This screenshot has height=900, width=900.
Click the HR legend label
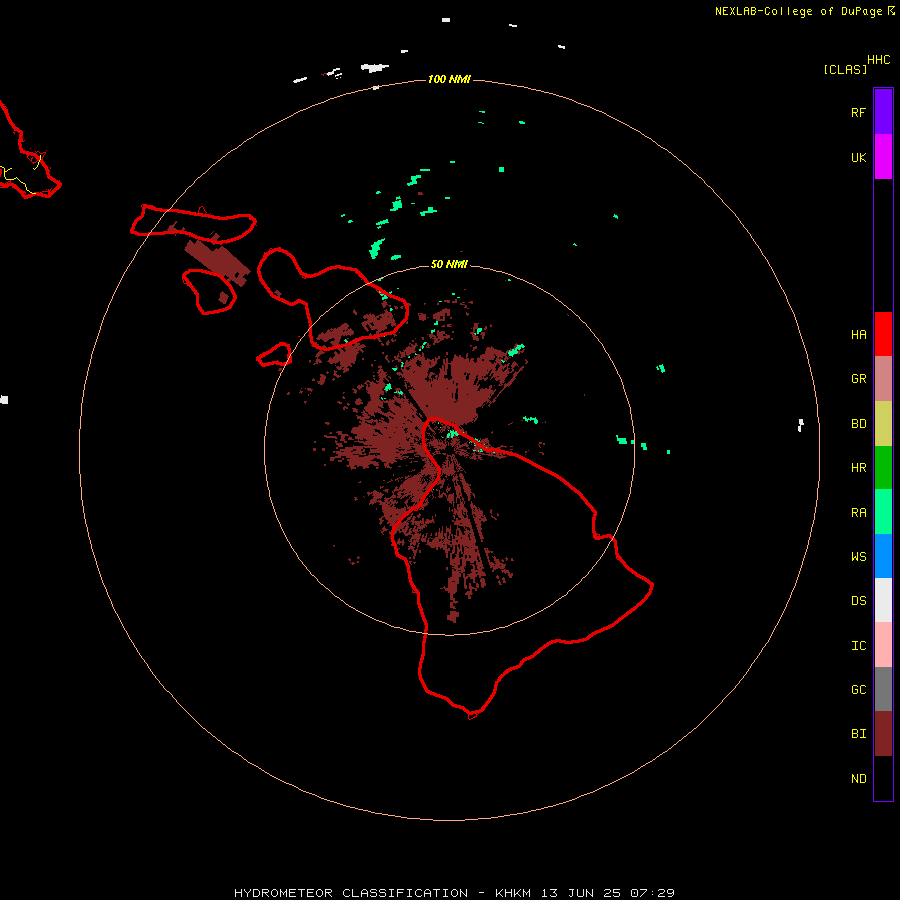click(859, 468)
